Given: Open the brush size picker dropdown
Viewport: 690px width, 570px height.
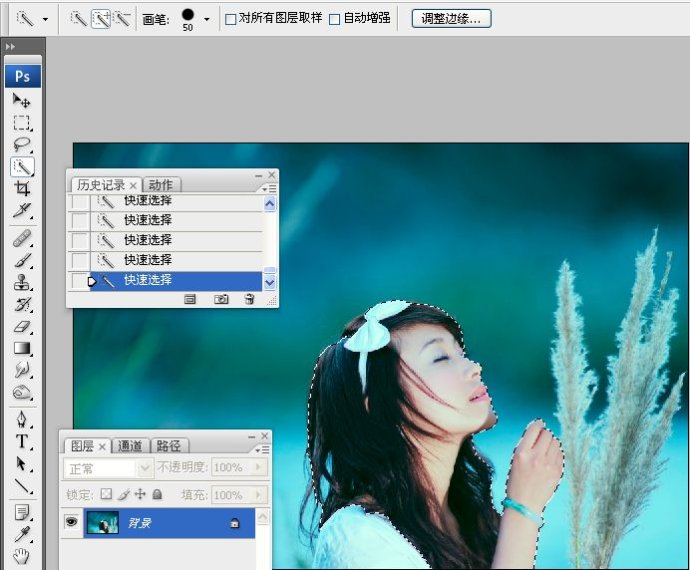Looking at the screenshot, I should [x=207, y=19].
